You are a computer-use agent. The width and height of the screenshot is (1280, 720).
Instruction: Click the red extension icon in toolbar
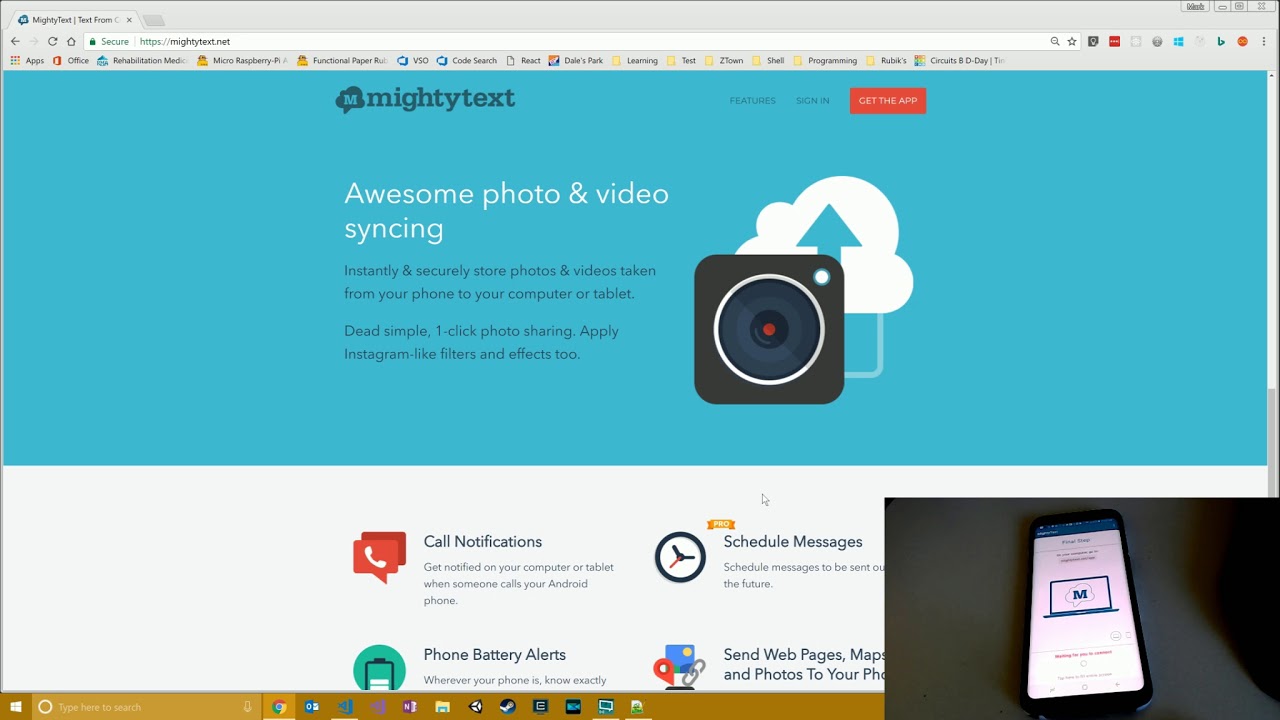[1115, 41]
